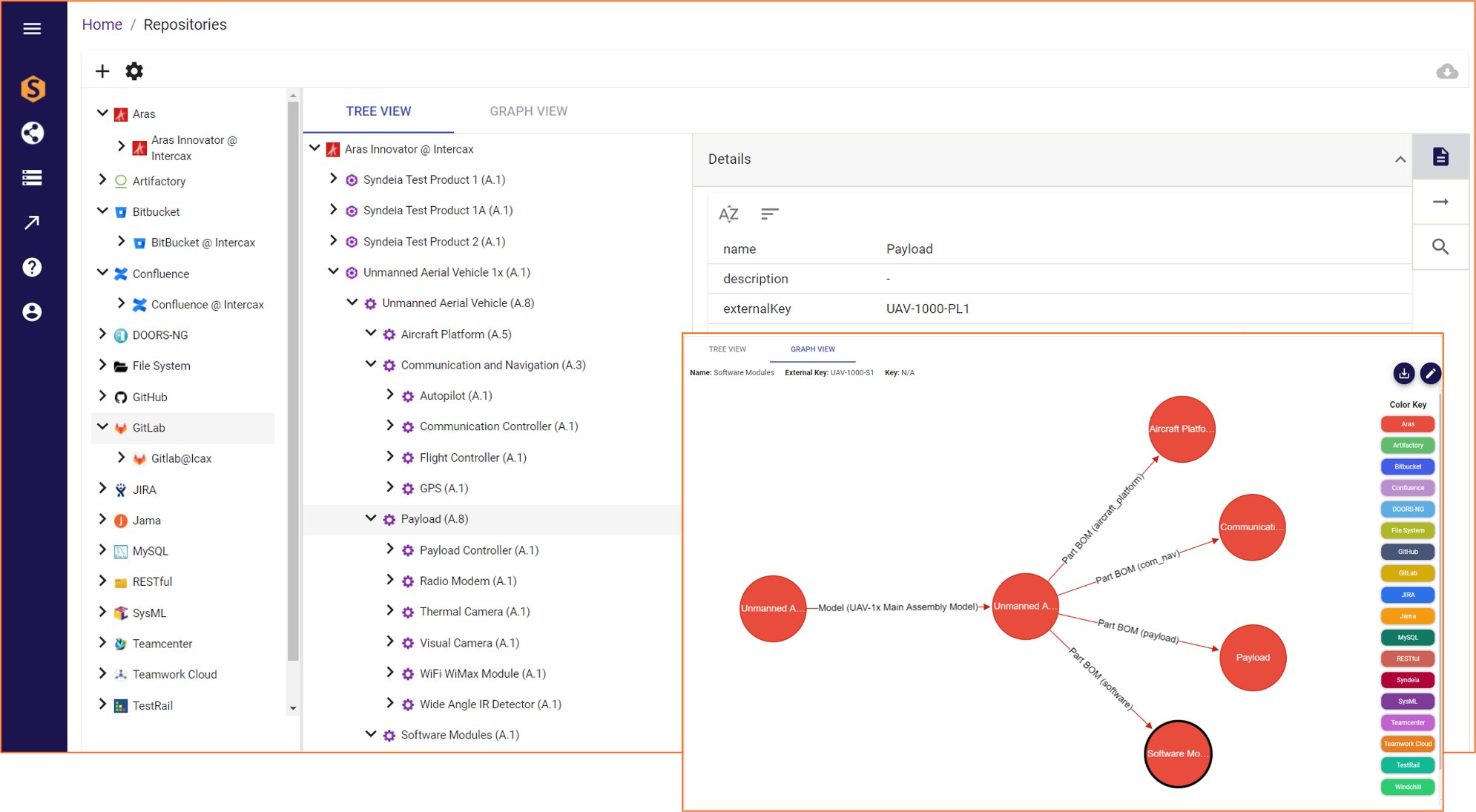Open the list view sidebar icon

32,178
